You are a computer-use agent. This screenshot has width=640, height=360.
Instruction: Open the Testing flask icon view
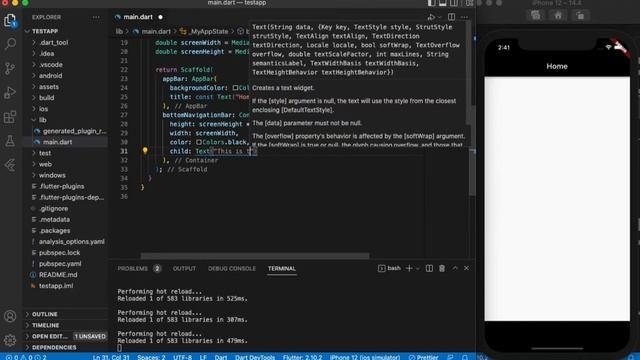10,141
